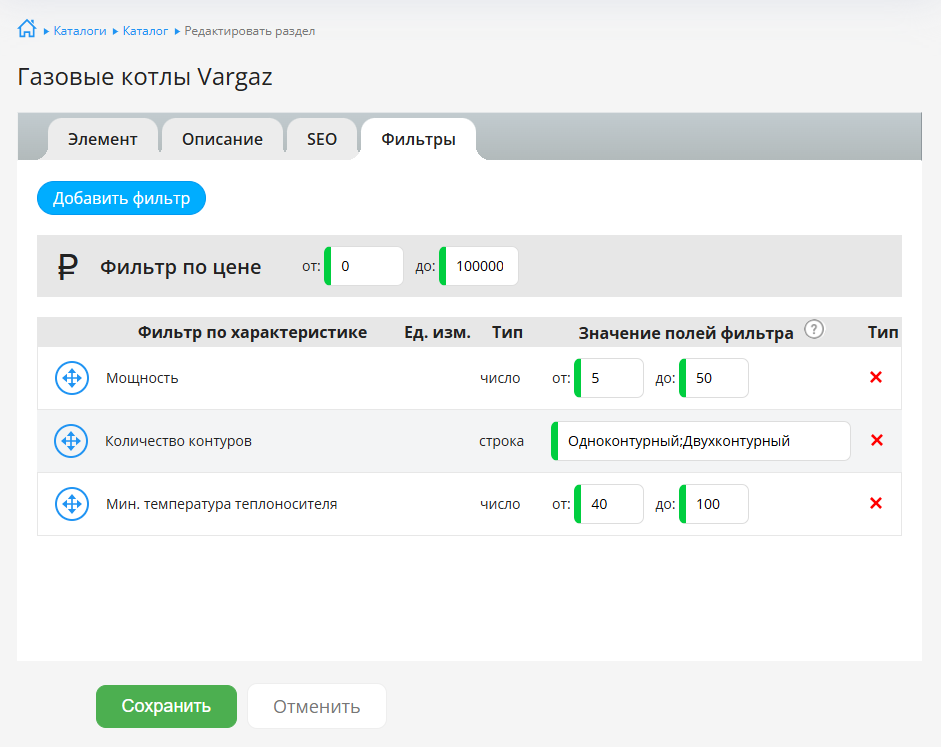This screenshot has height=747, width=941.
Task: Click Фильтр по характеристике column header
Action: pyautogui.click(x=252, y=332)
